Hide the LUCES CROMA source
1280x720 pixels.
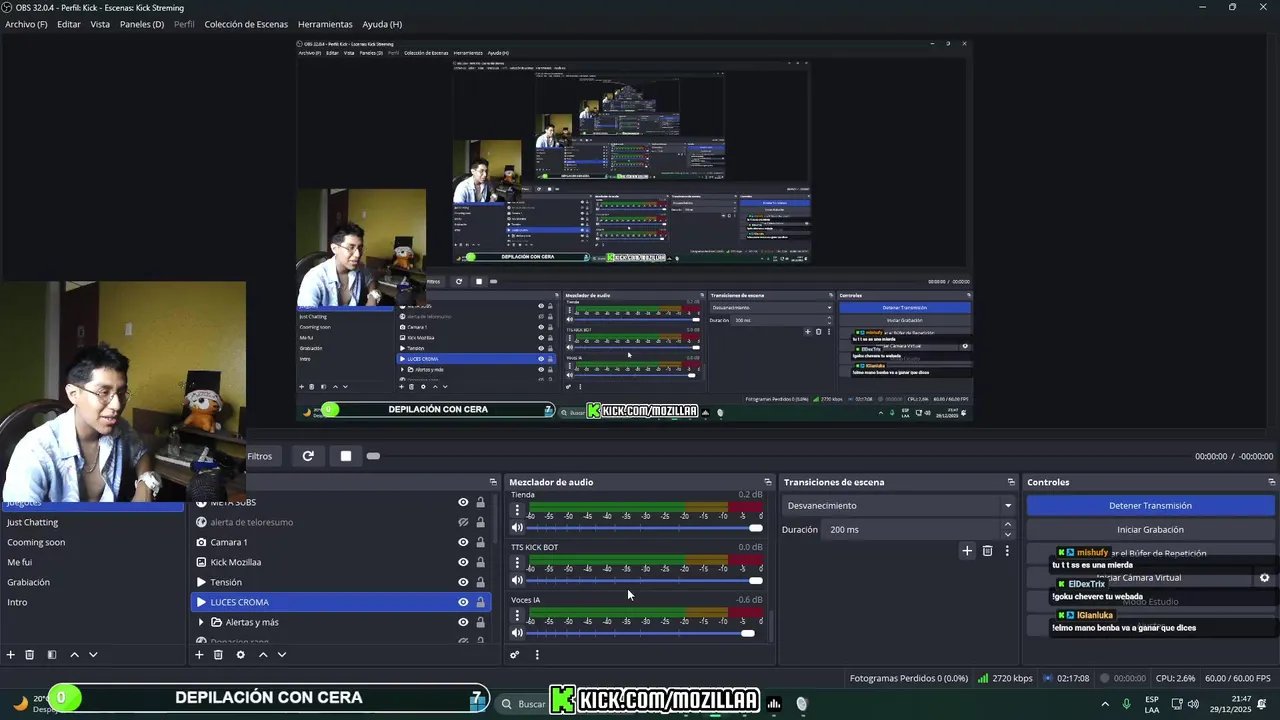tap(463, 602)
